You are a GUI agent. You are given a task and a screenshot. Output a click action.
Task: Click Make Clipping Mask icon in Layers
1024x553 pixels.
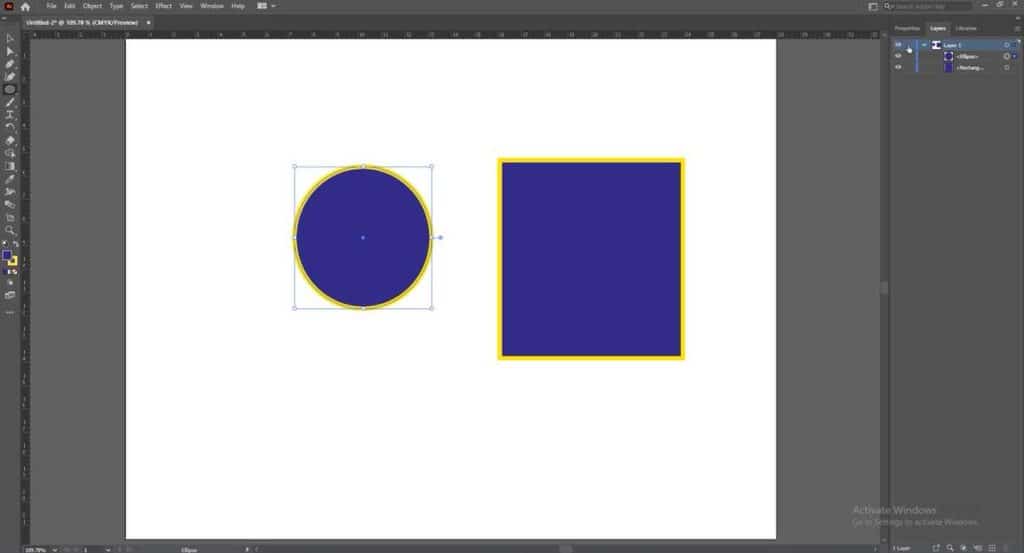(963, 548)
